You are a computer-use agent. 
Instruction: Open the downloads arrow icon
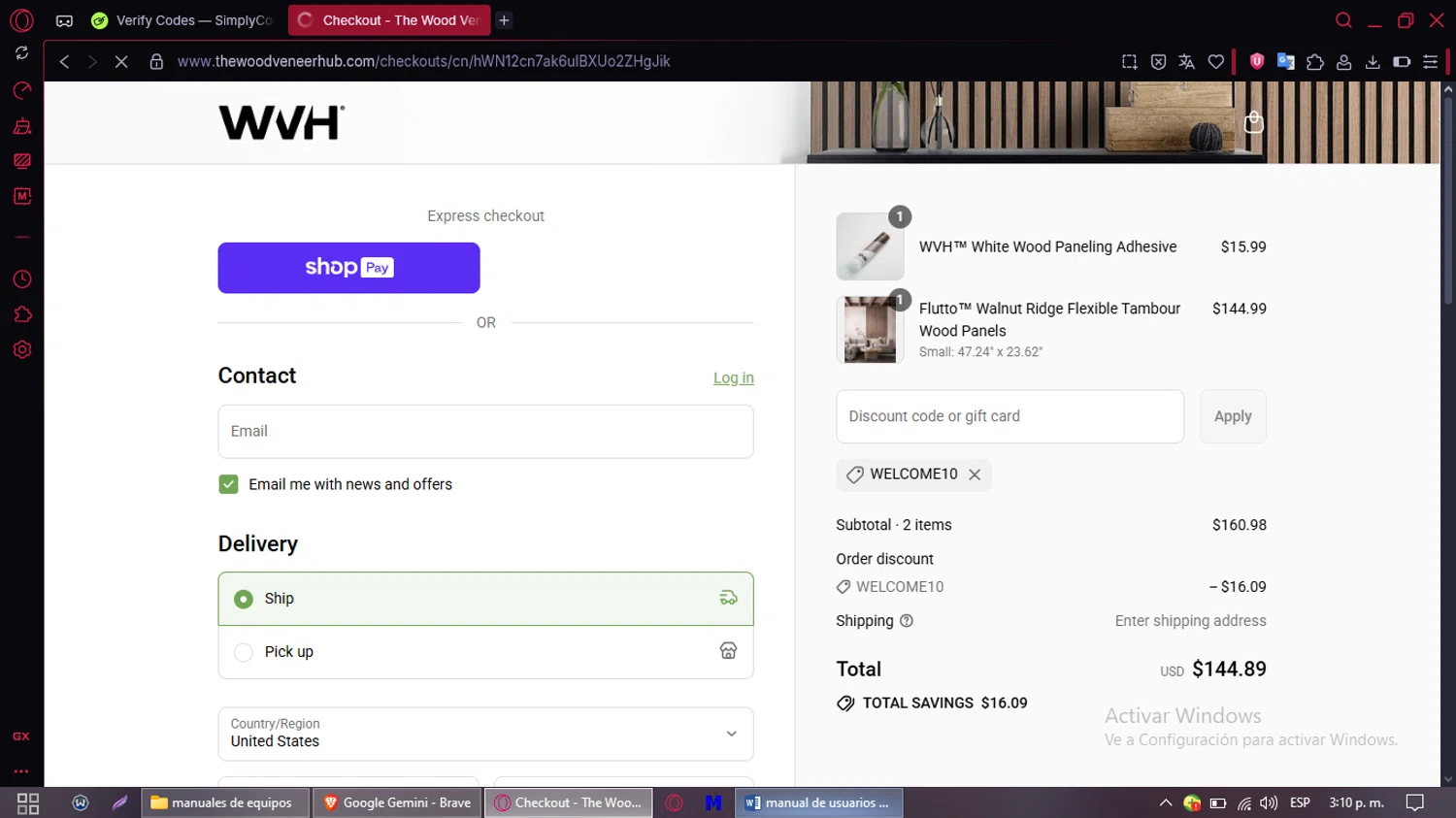pos(1373,61)
